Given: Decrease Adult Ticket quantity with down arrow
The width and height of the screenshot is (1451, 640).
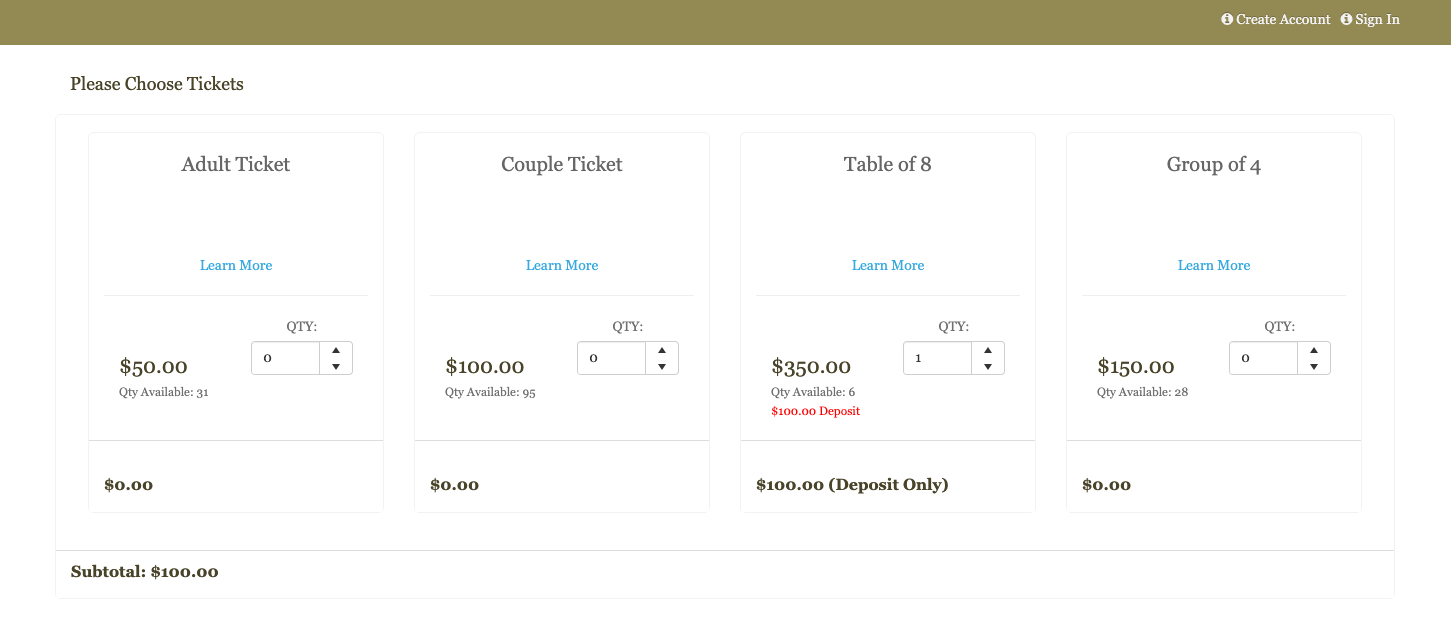Looking at the screenshot, I should 336,367.
